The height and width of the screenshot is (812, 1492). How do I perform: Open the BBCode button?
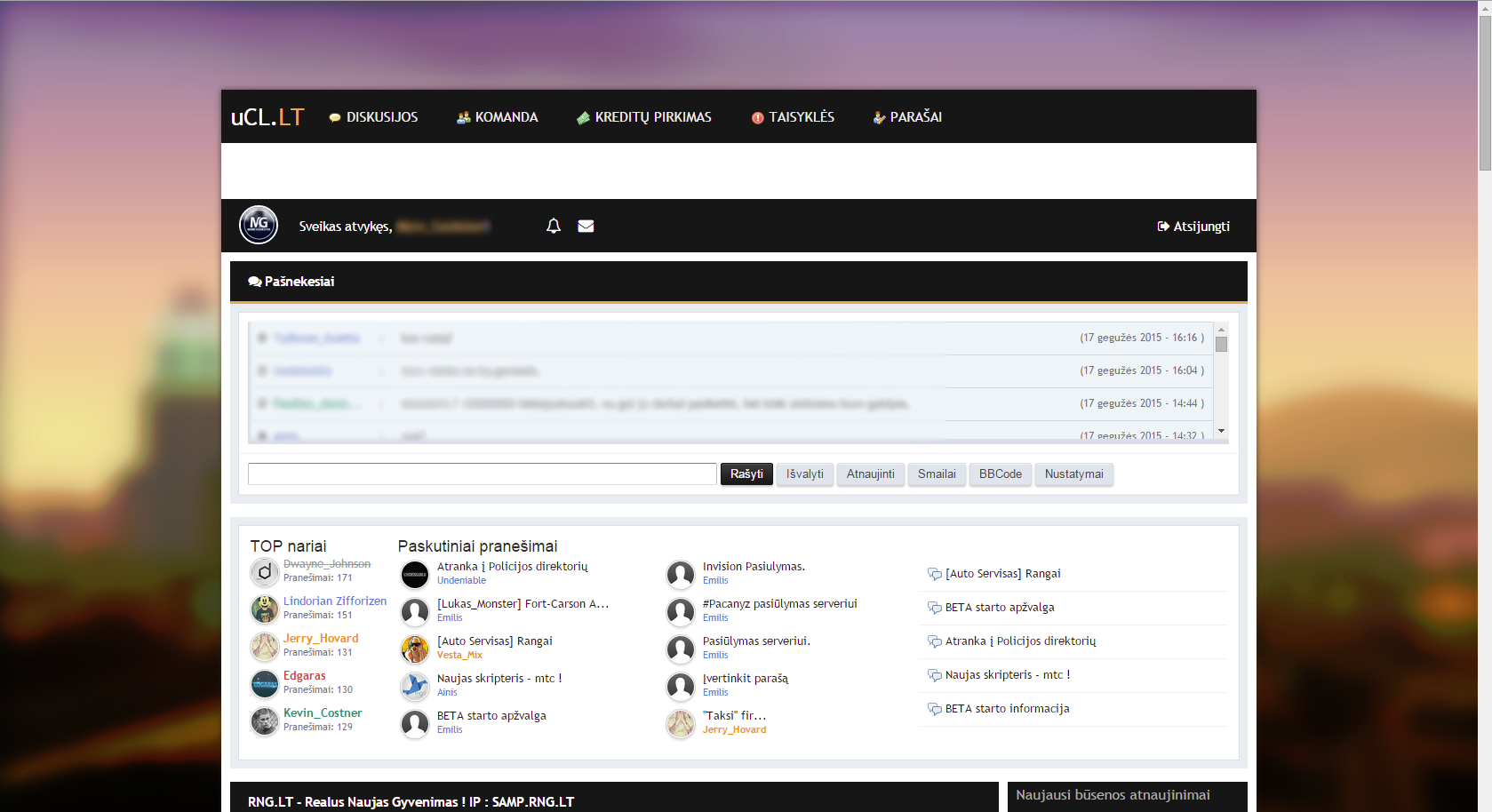point(1001,474)
